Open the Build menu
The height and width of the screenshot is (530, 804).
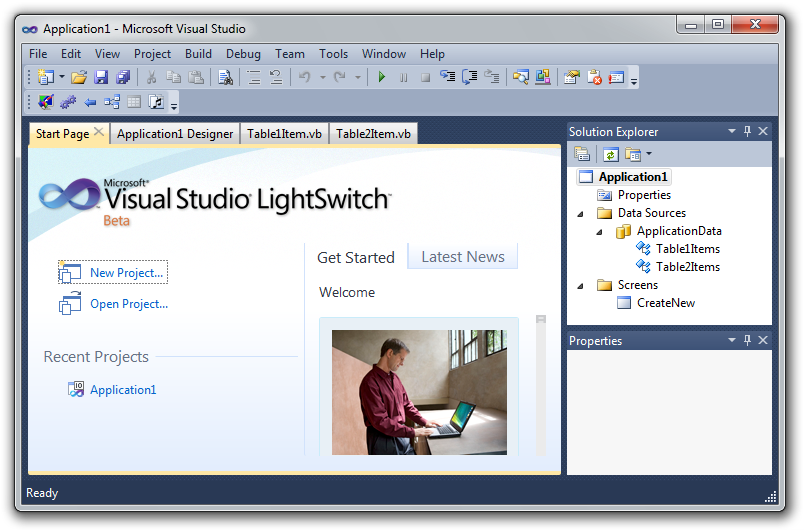pyautogui.click(x=198, y=54)
